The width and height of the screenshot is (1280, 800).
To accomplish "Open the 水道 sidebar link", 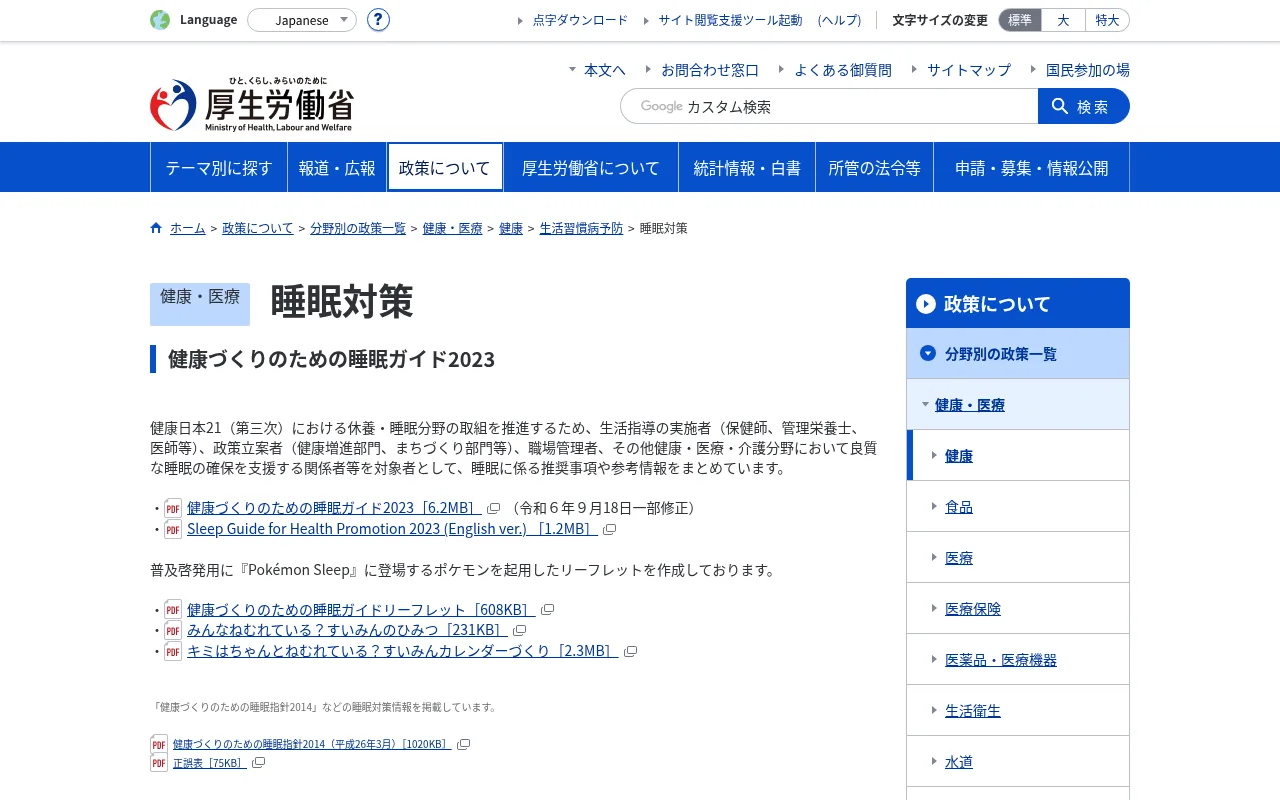I will click(x=959, y=761).
